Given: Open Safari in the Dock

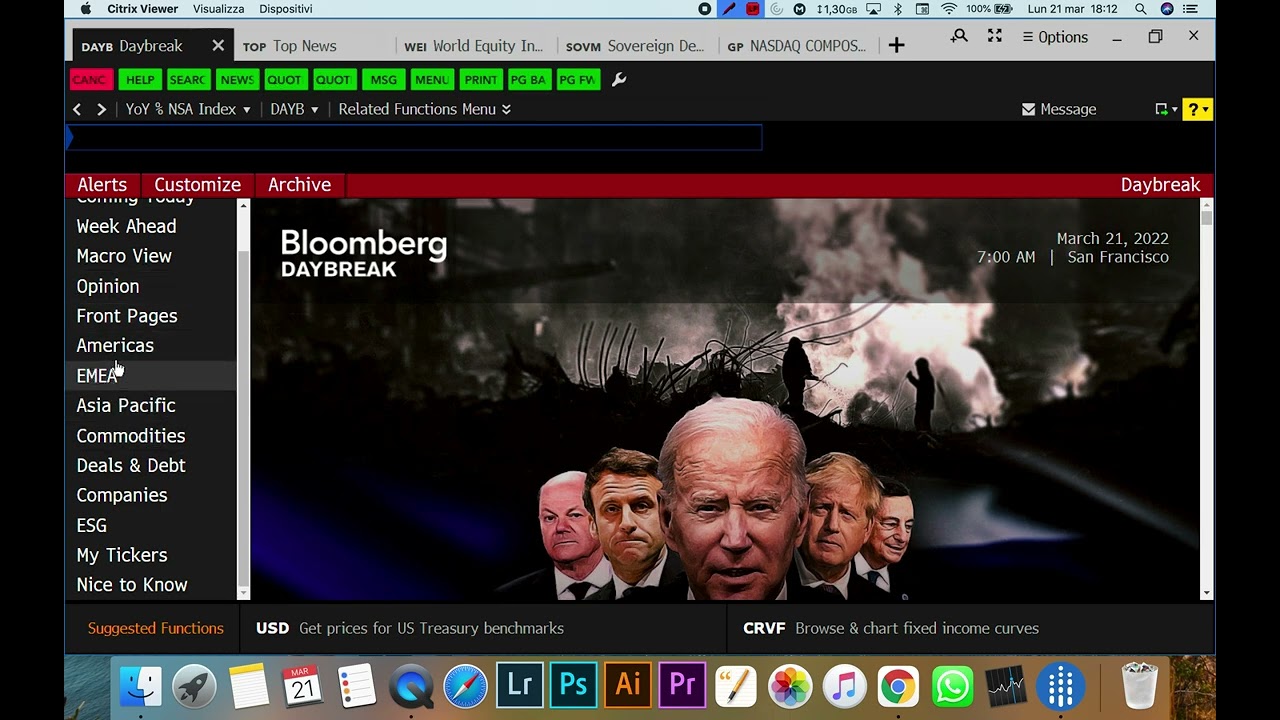Looking at the screenshot, I should click(465, 687).
